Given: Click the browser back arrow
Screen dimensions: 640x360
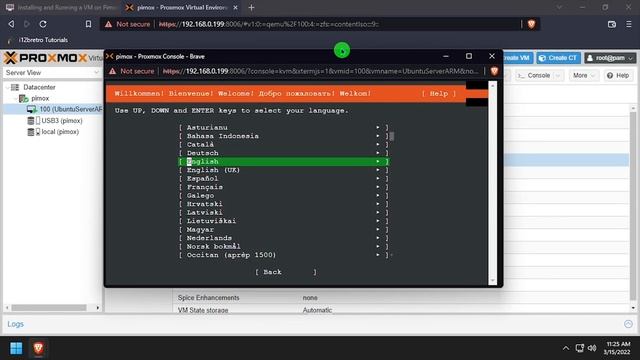Looking at the screenshot, I should click(x=11, y=24).
